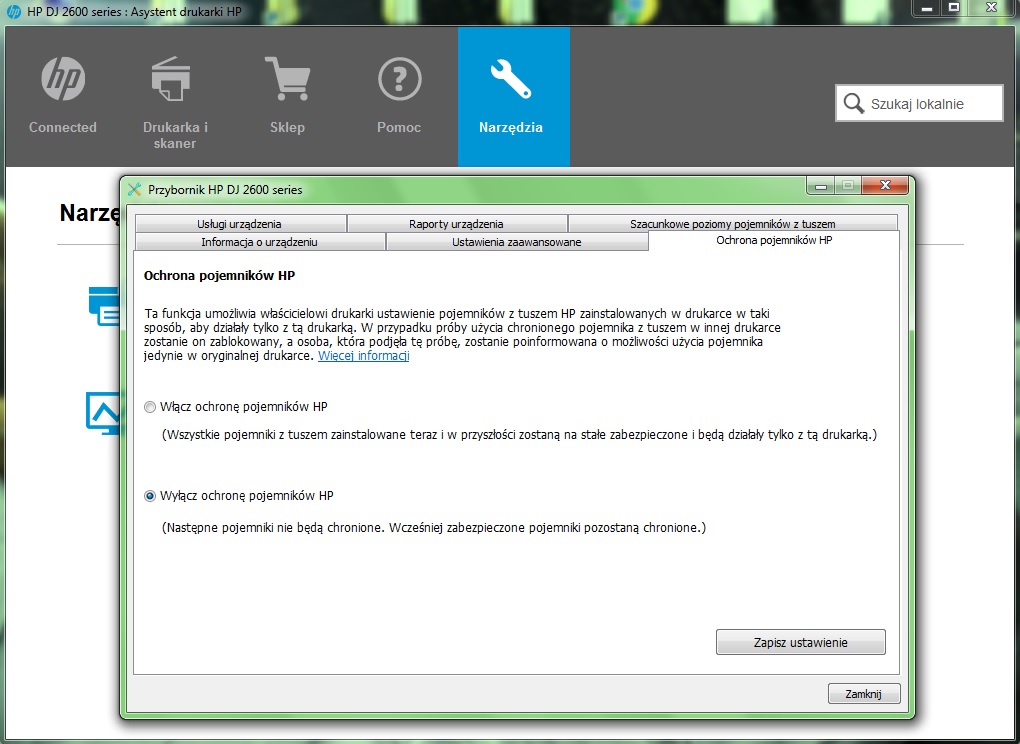Close the Asystent drukarki HP window
The width and height of the screenshot is (1020, 744).
991,8
